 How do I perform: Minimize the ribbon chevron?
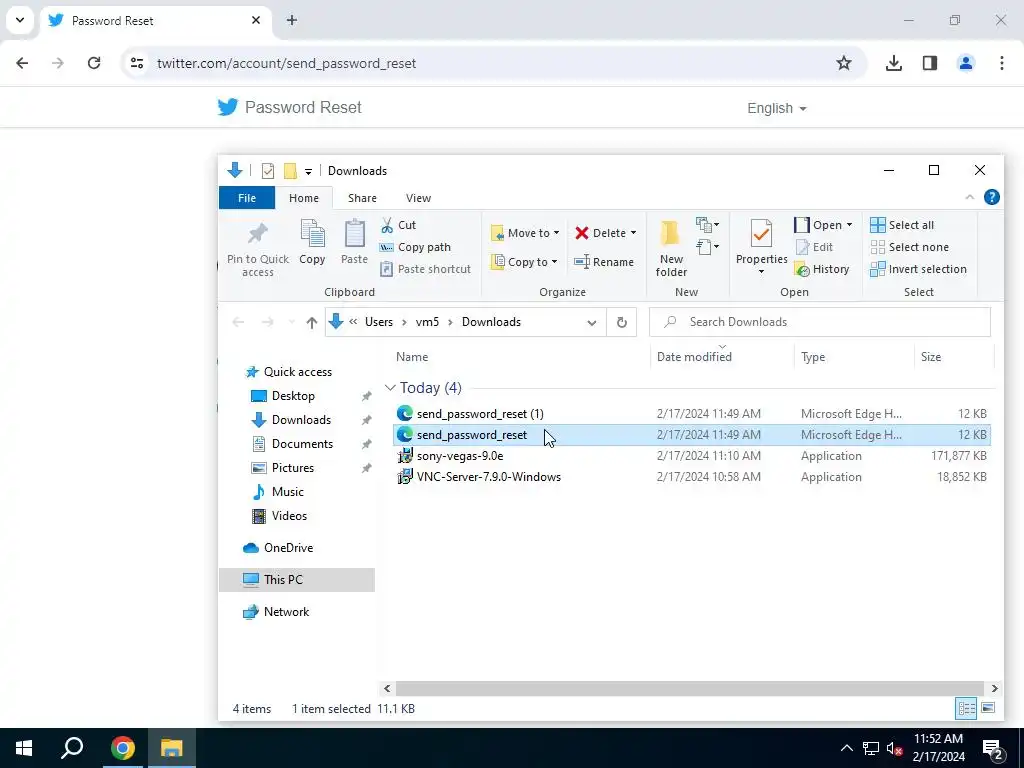[x=970, y=197]
